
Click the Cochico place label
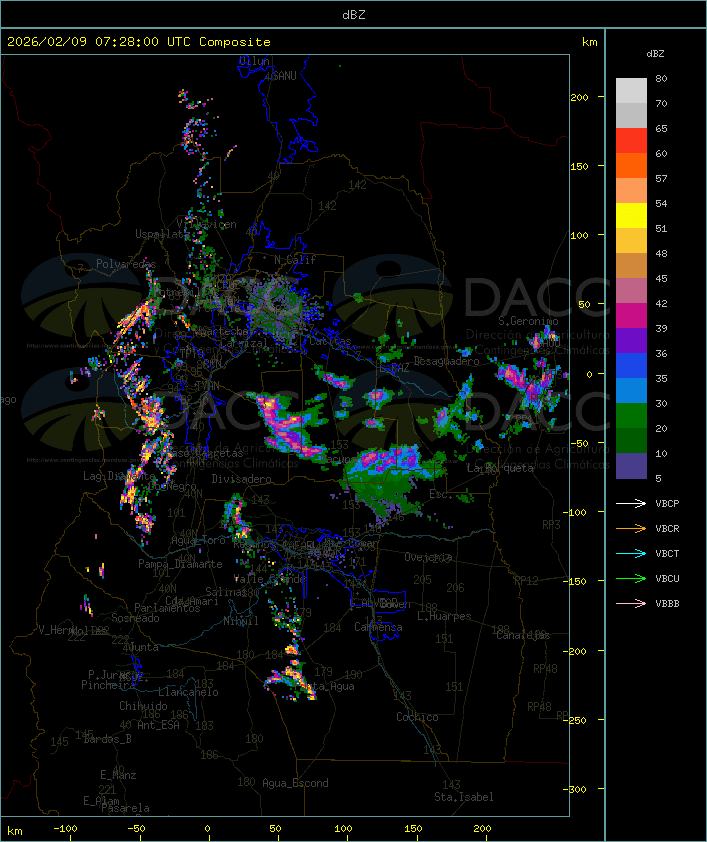click(x=417, y=717)
